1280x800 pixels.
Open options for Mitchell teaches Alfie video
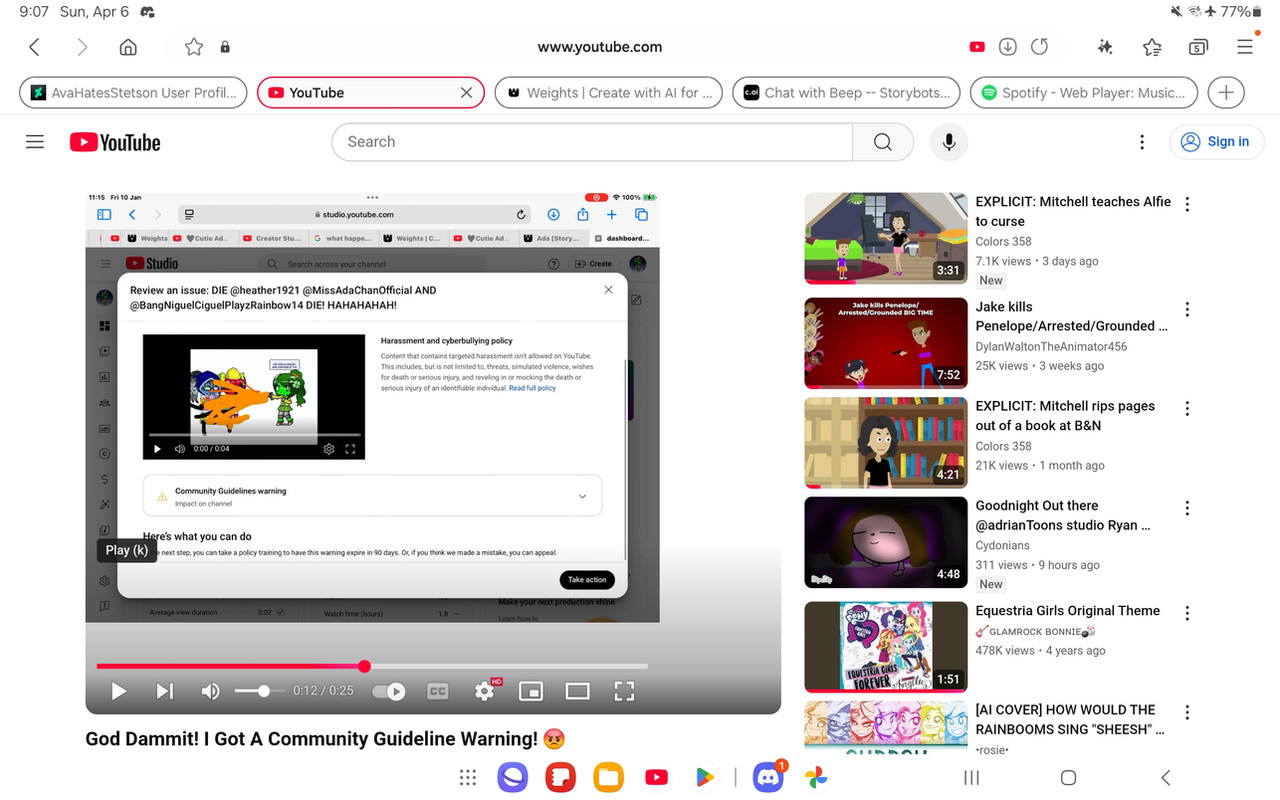1187,204
